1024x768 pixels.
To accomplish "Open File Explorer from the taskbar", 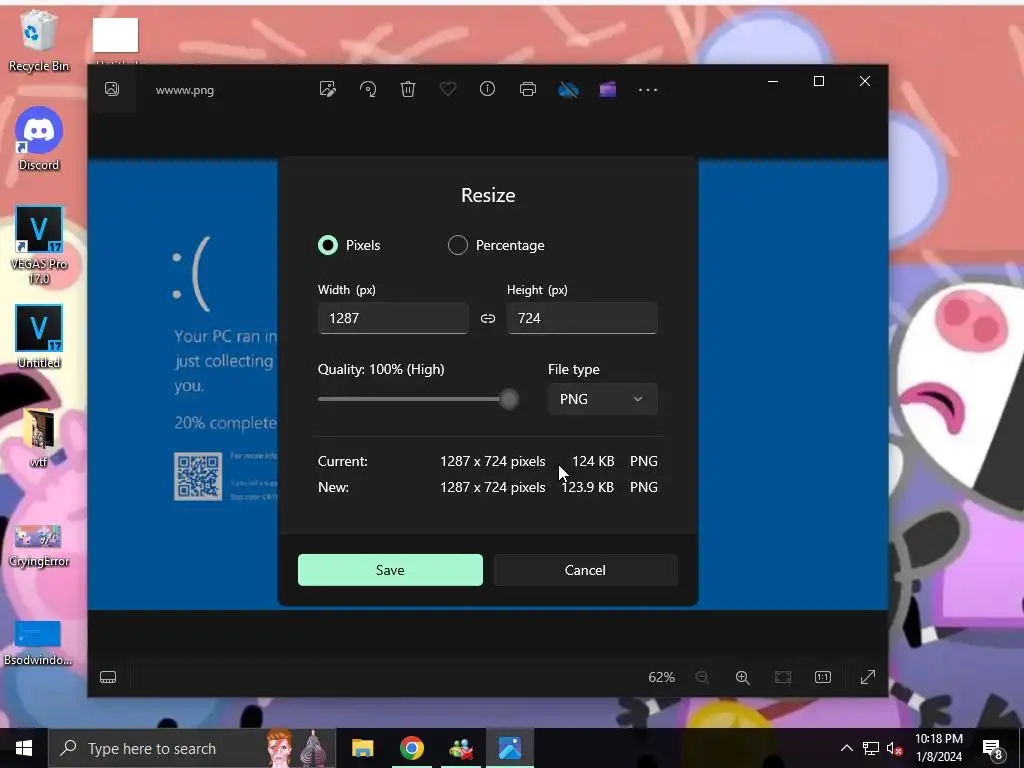I will 362,748.
